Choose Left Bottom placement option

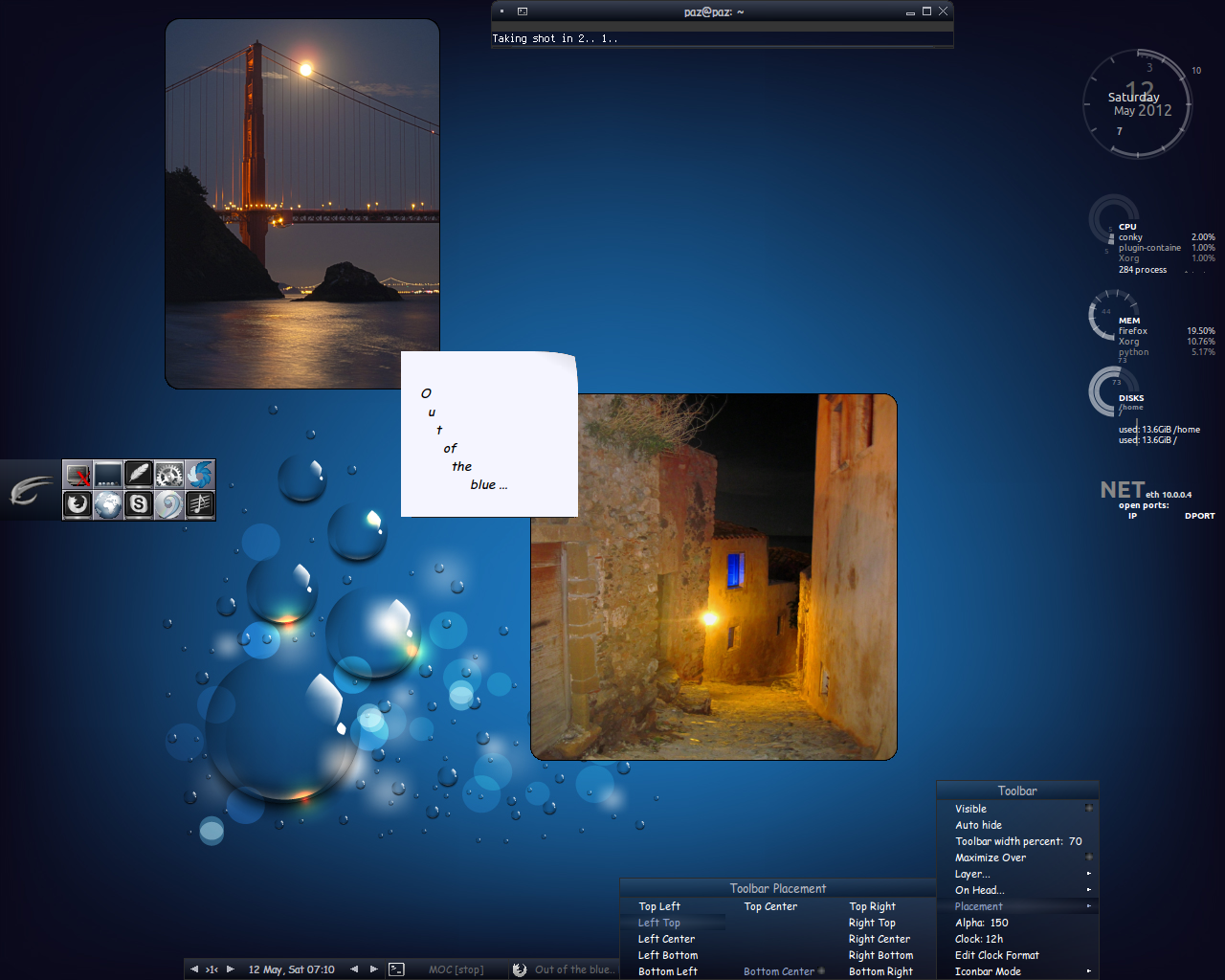[673, 955]
